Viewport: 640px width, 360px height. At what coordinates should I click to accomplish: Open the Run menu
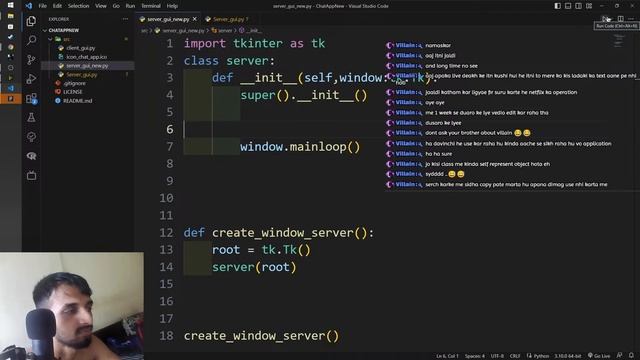tap(130, 6)
